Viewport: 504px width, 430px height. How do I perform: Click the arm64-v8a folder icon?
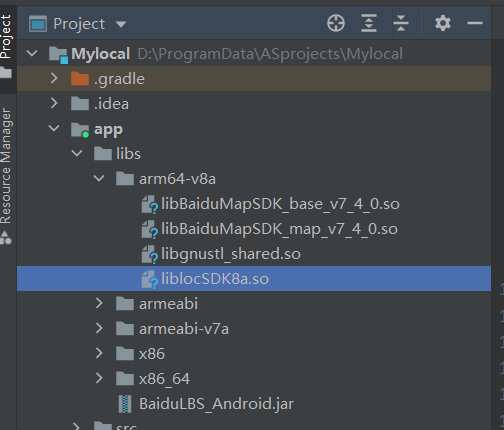click(x=125, y=179)
